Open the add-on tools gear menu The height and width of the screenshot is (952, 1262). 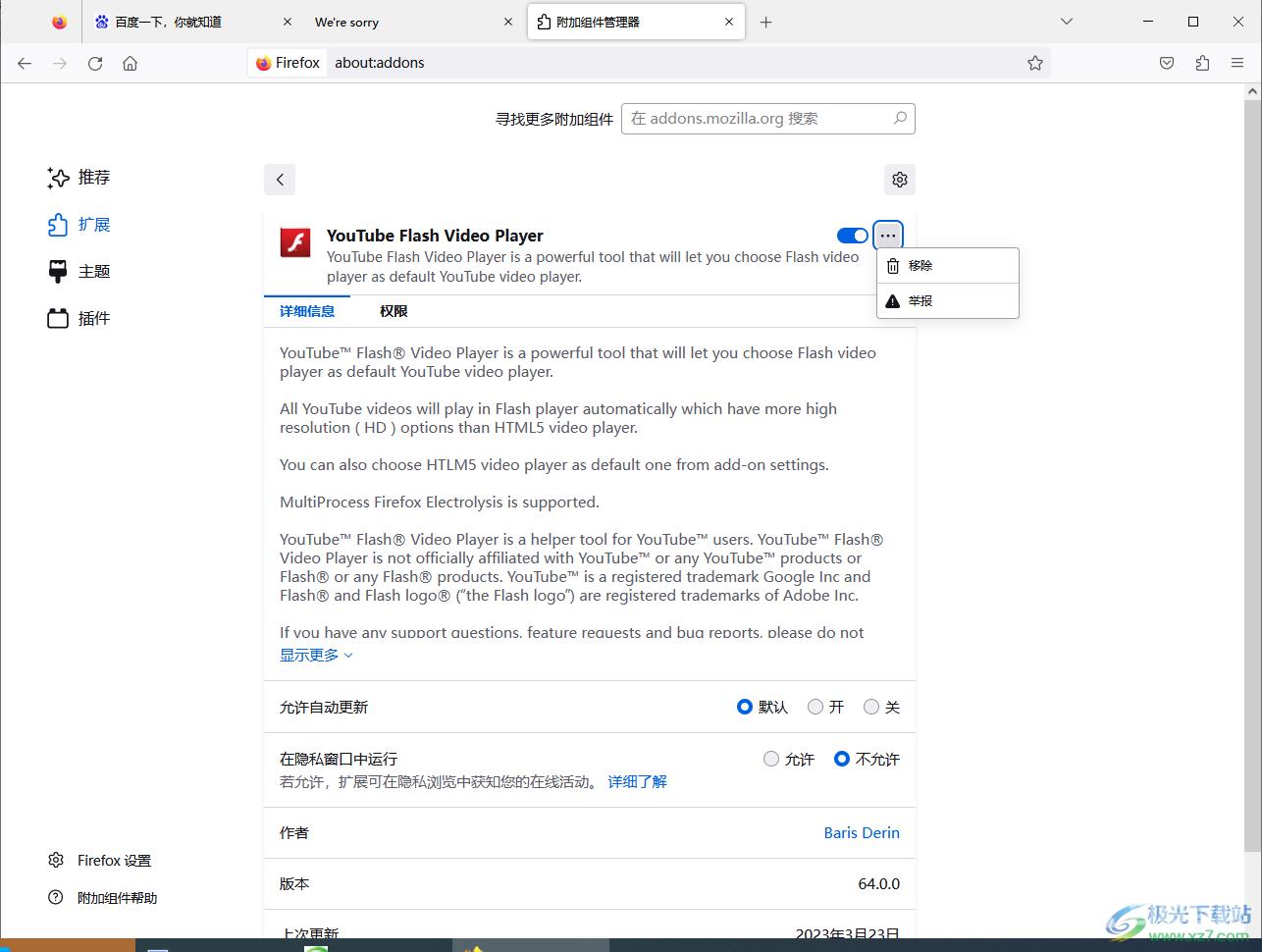(900, 179)
